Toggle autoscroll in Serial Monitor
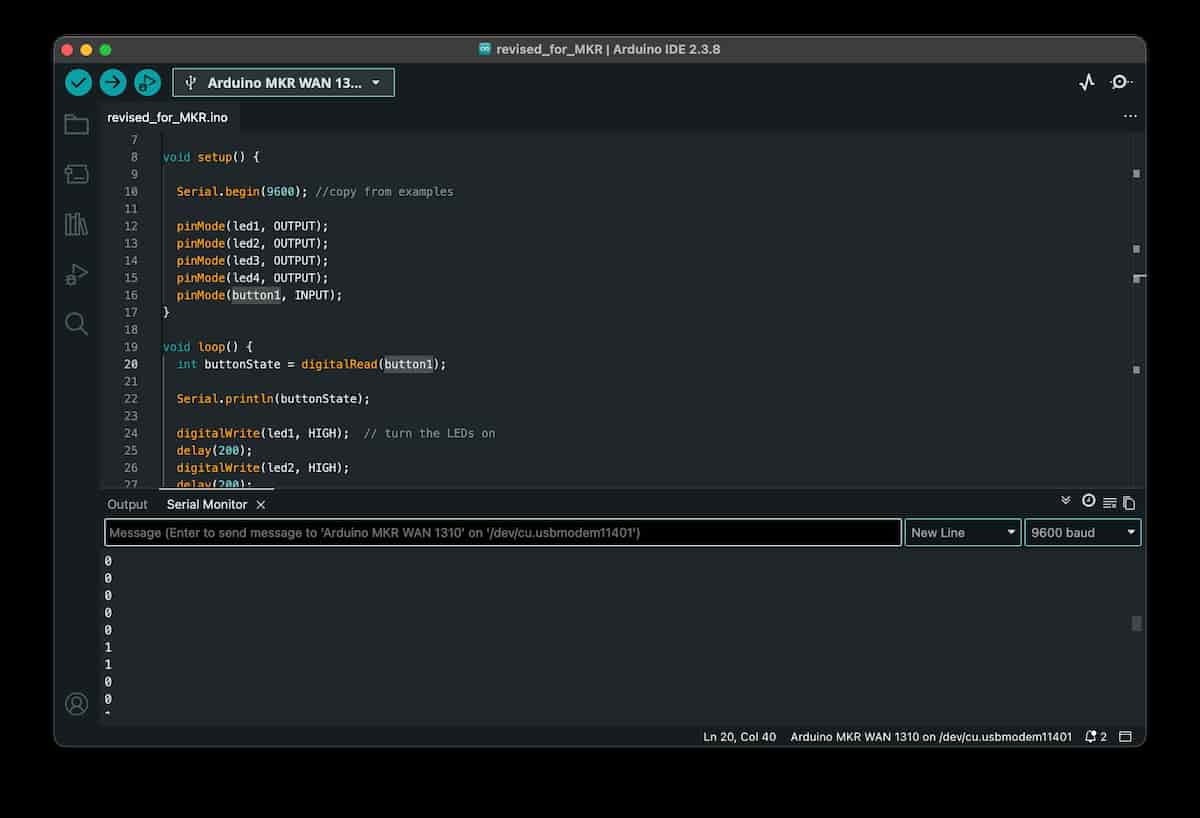 (1066, 501)
